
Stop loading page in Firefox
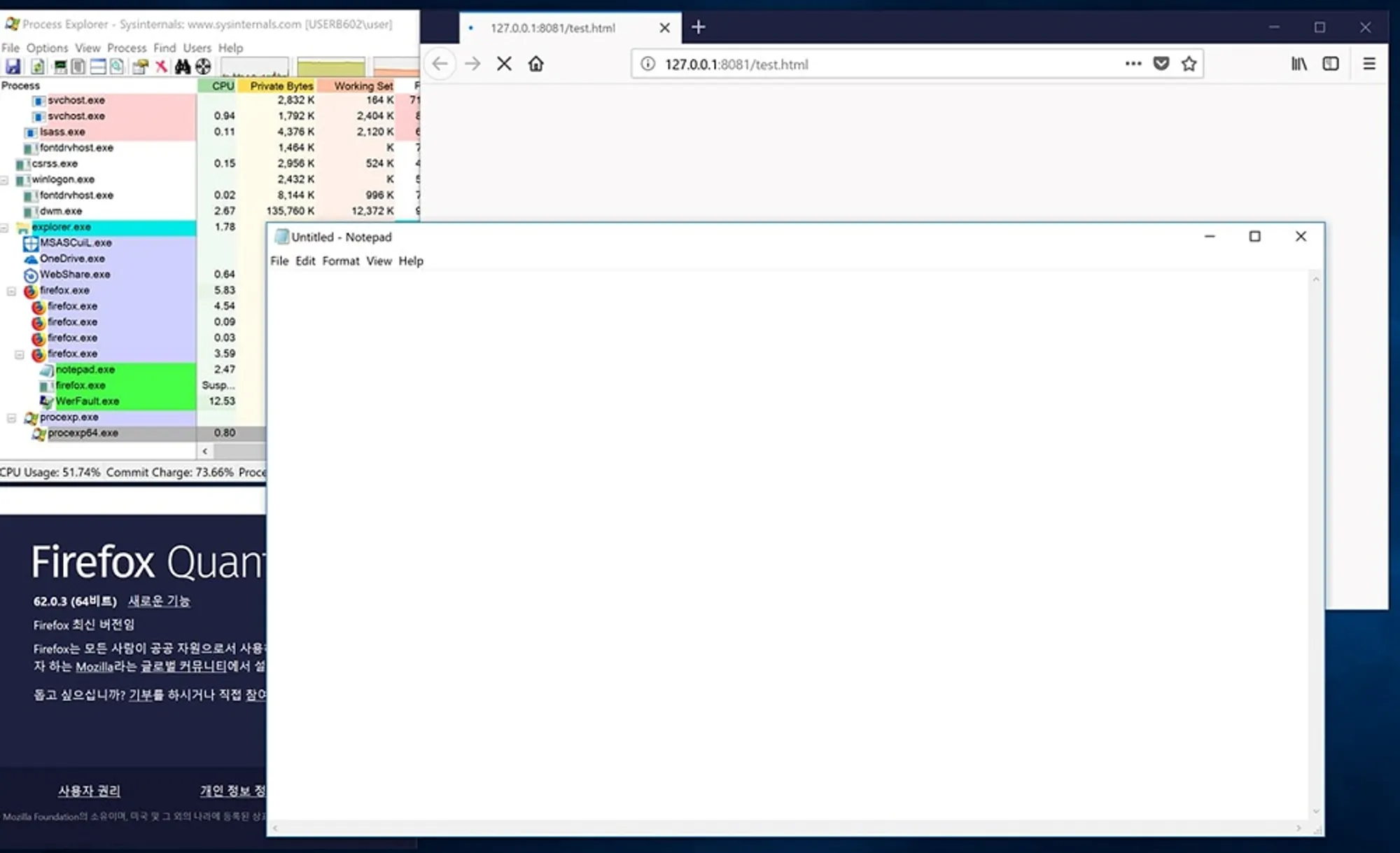(504, 64)
